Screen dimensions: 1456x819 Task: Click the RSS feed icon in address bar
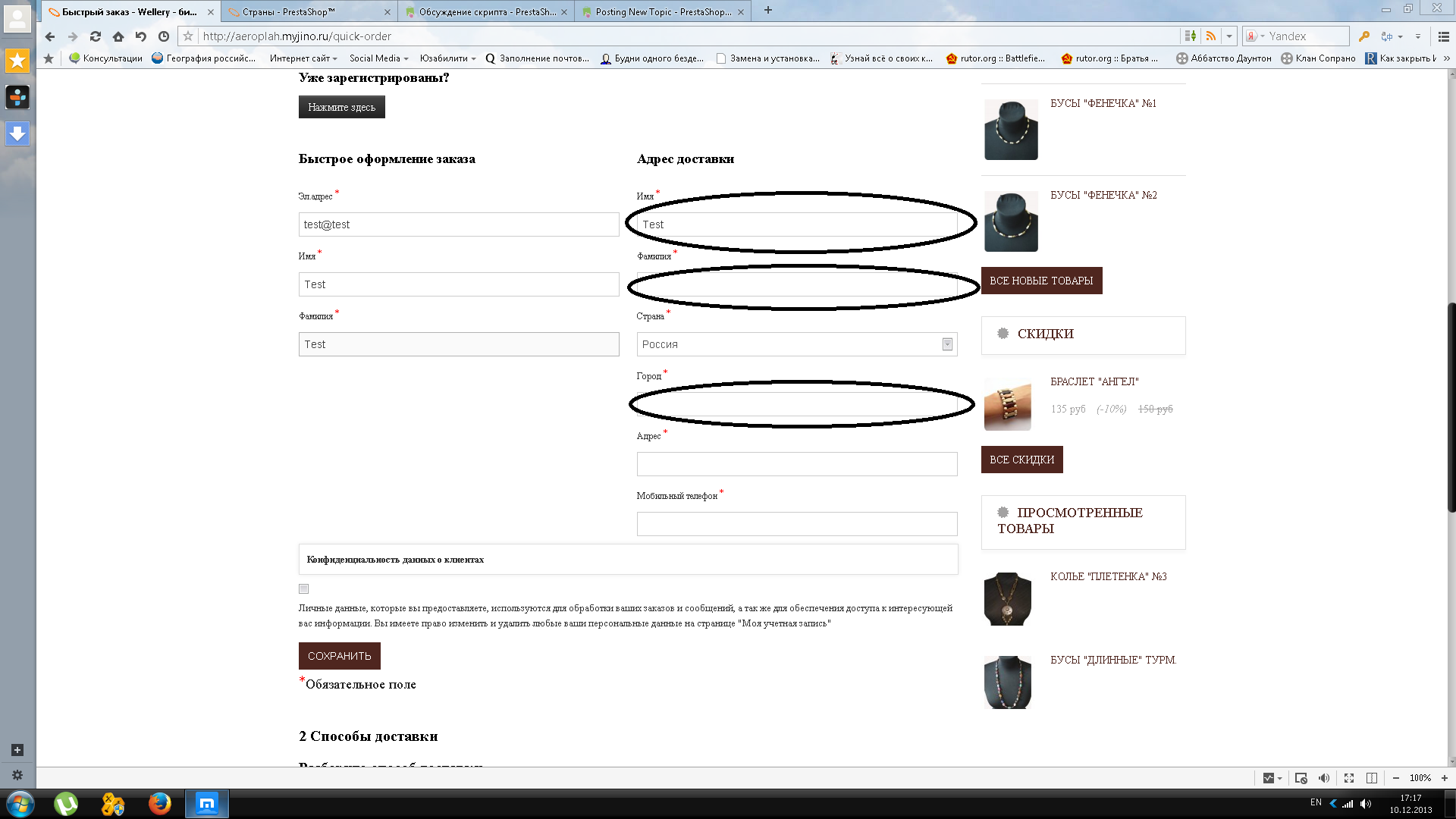click(1211, 36)
